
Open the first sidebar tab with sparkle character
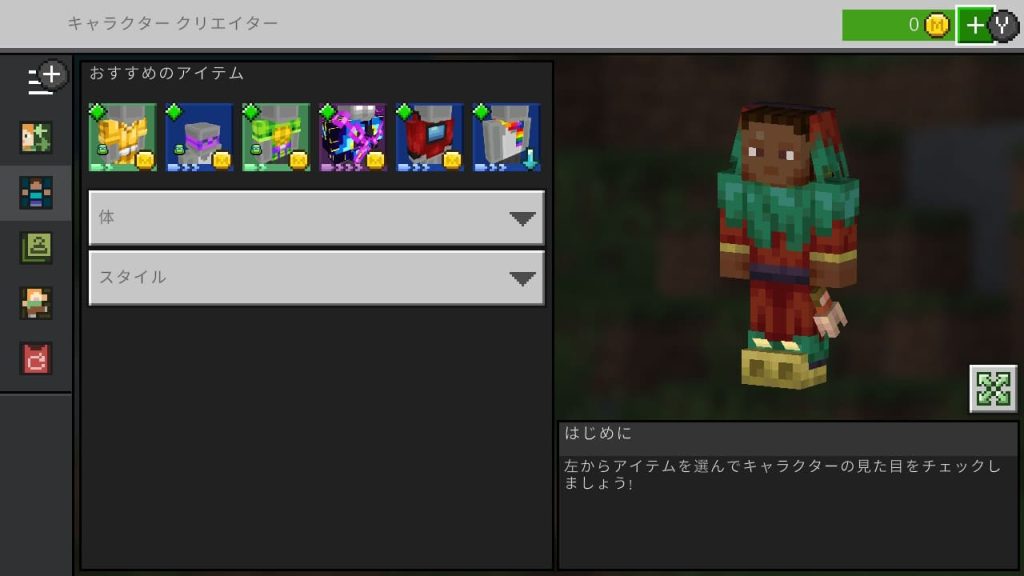pos(36,138)
